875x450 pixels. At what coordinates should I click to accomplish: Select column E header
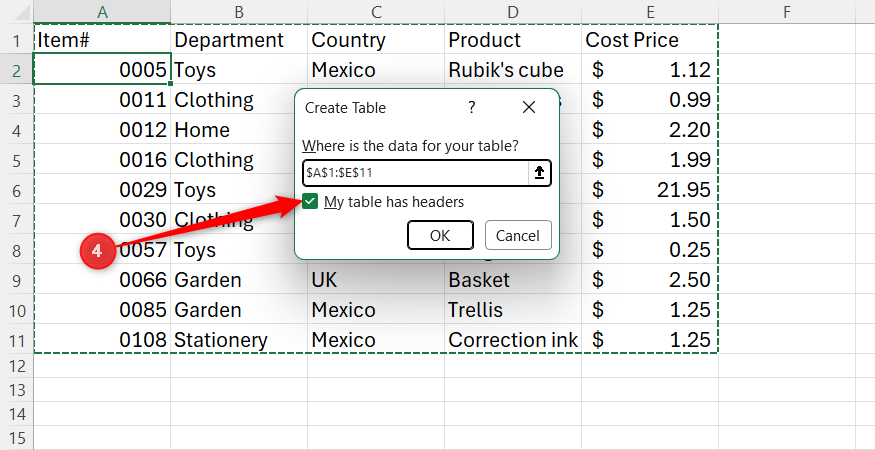(650, 12)
